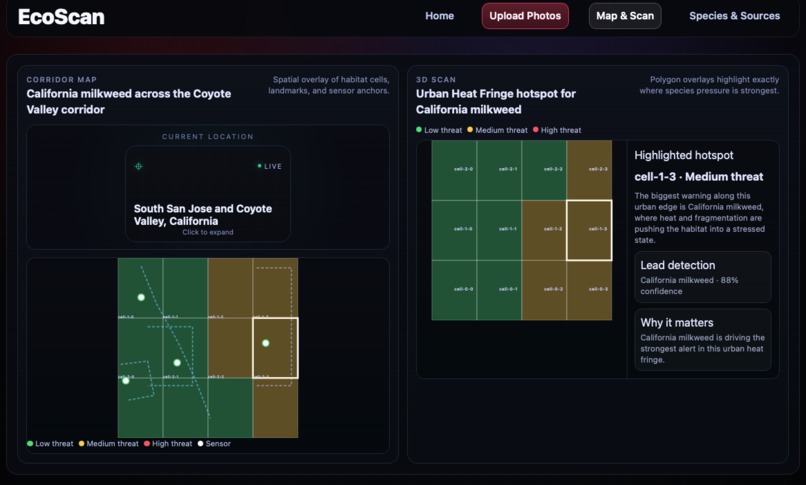Select cell-2-1 in the 3D scan grid
The width and height of the screenshot is (806, 485).
[x=499, y=170]
